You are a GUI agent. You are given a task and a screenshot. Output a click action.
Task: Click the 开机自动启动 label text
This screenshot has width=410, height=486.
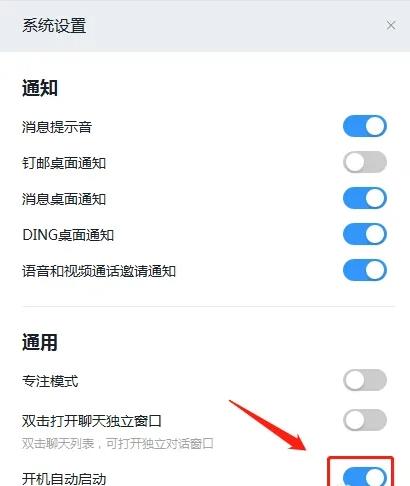64,479
